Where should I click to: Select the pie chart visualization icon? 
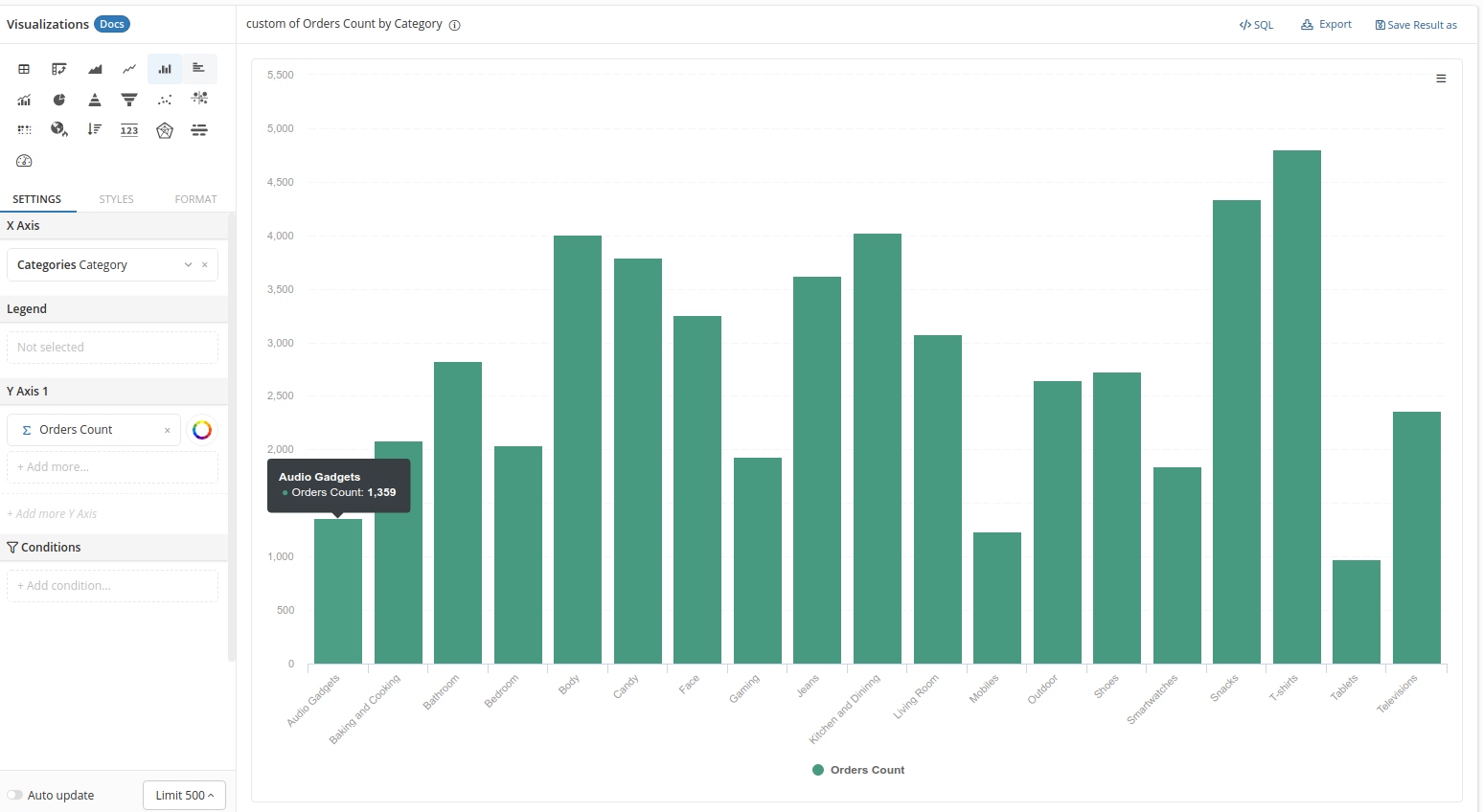[59, 100]
